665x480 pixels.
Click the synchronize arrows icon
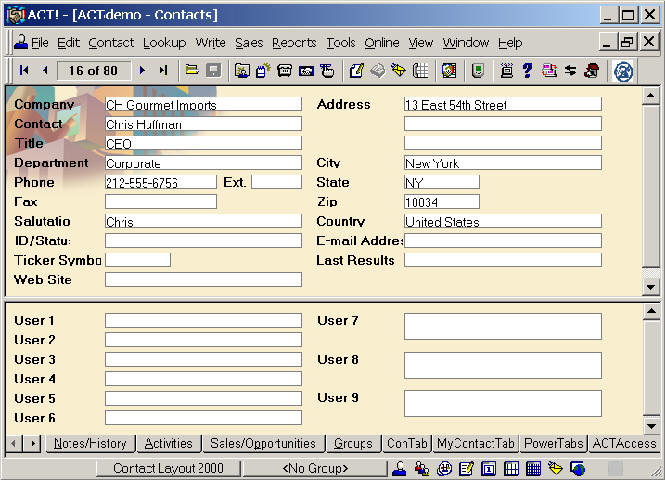(x=570, y=70)
